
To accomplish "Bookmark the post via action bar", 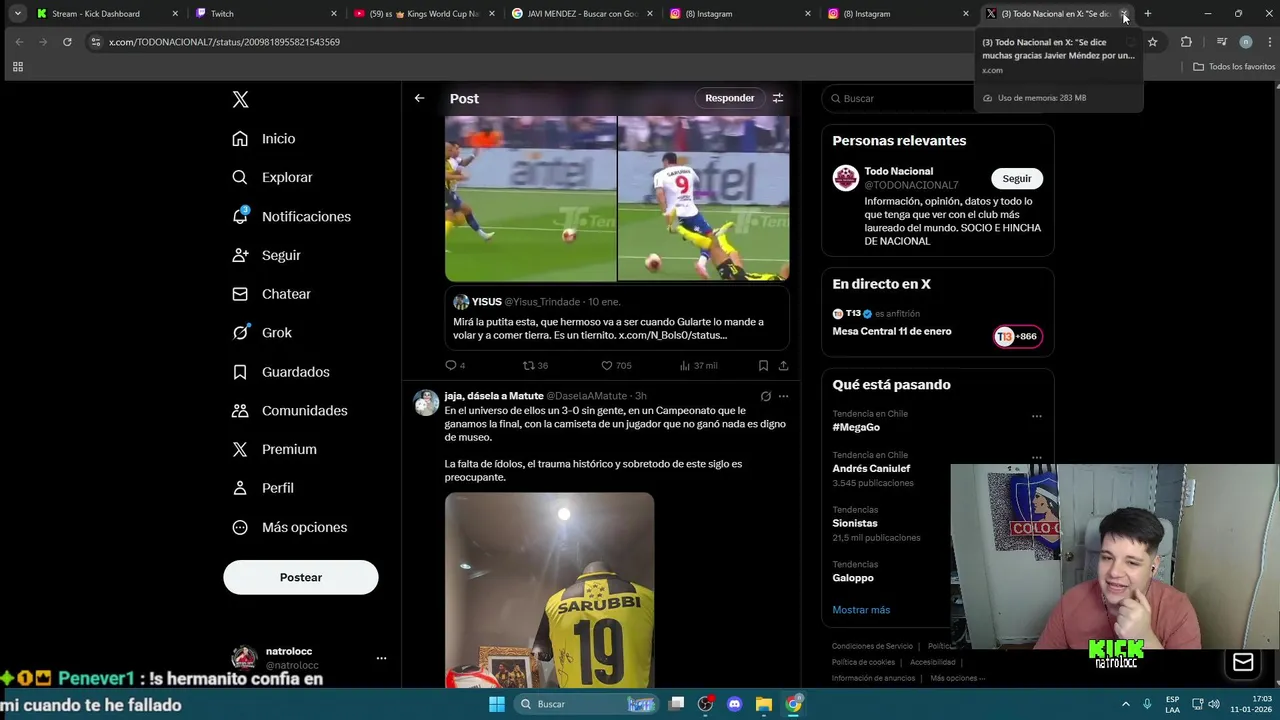I will (763, 366).
